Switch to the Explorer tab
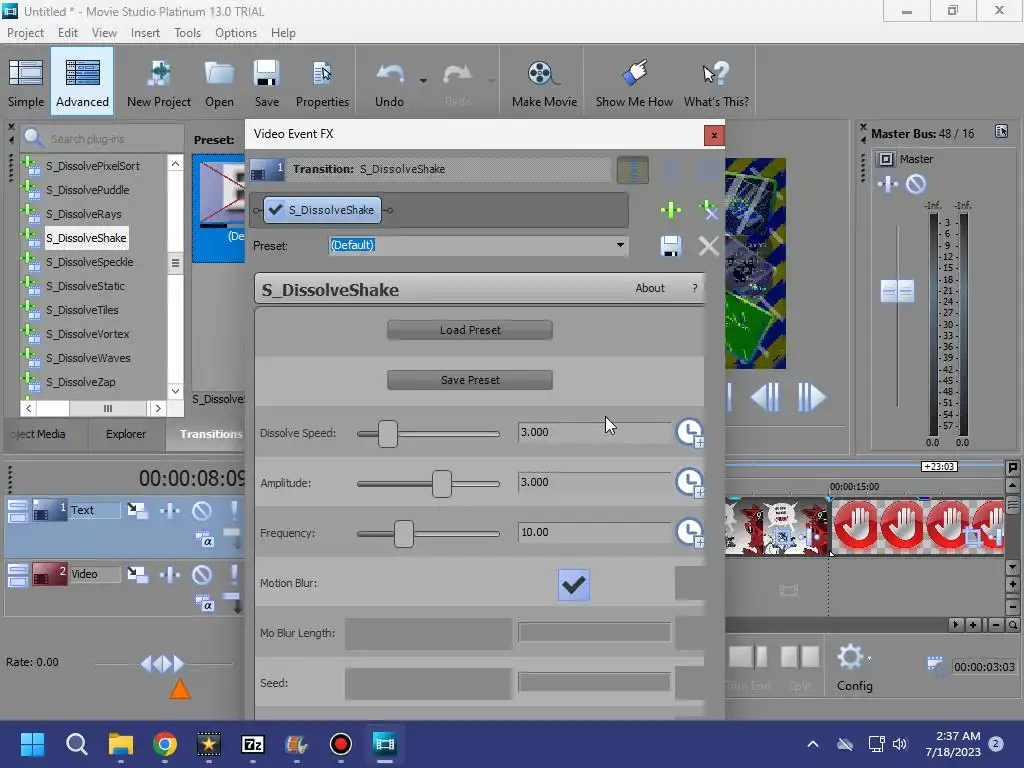This screenshot has height=768, width=1024. coord(125,434)
